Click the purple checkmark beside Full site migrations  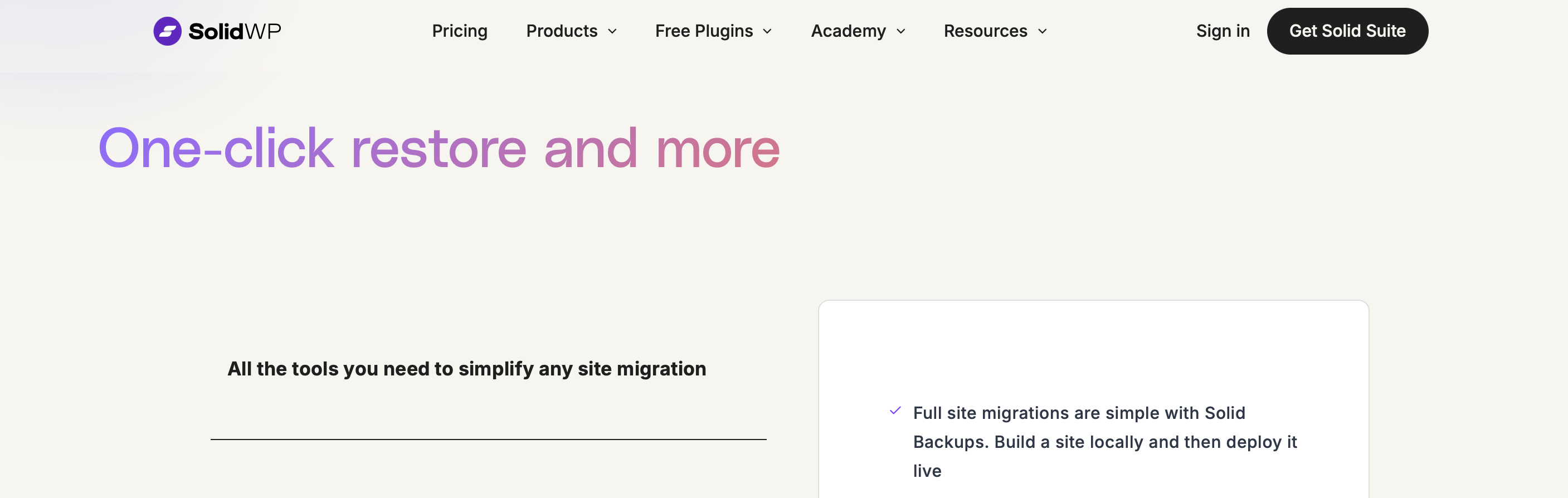pyautogui.click(x=895, y=411)
